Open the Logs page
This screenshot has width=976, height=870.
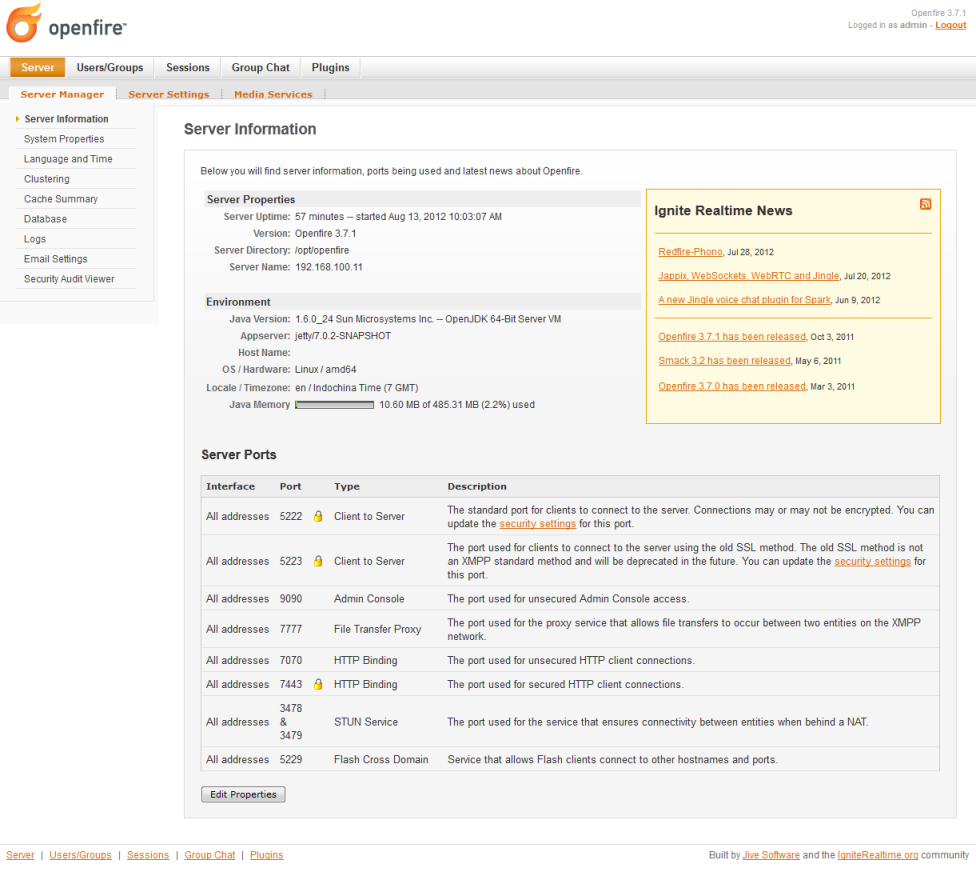click(35, 238)
